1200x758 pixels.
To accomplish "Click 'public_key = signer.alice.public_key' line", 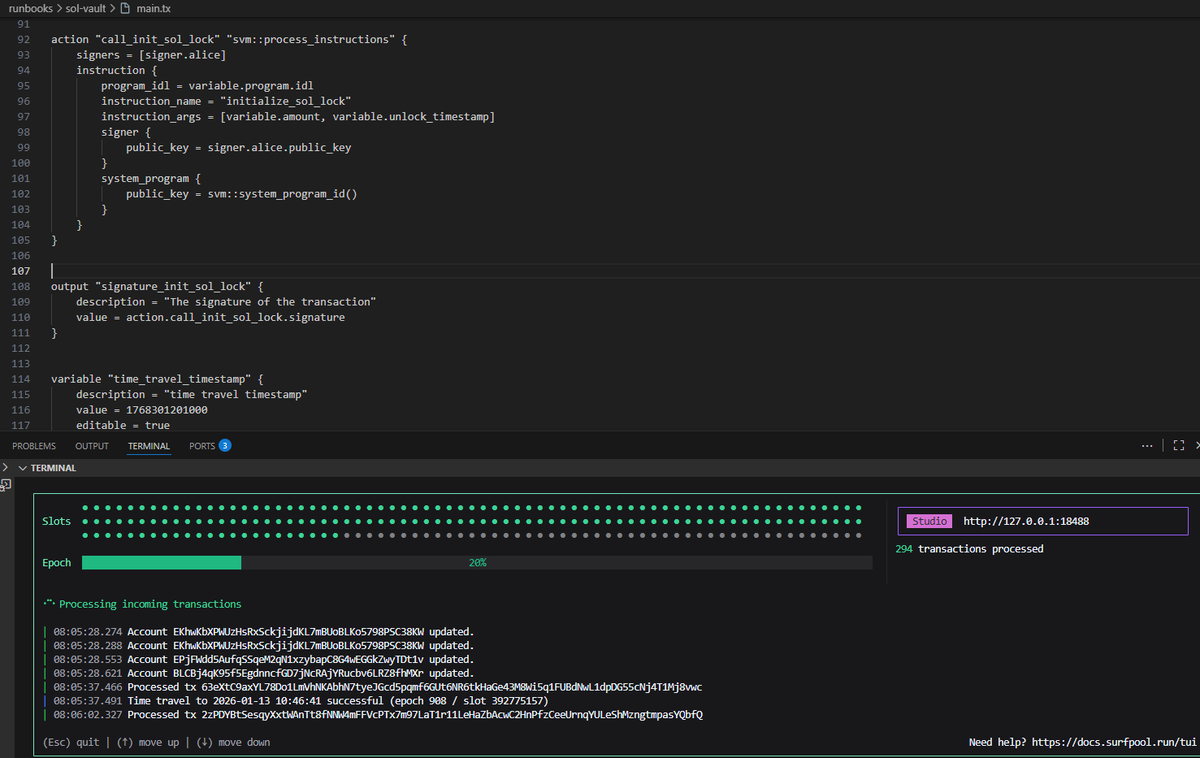I will coord(238,148).
